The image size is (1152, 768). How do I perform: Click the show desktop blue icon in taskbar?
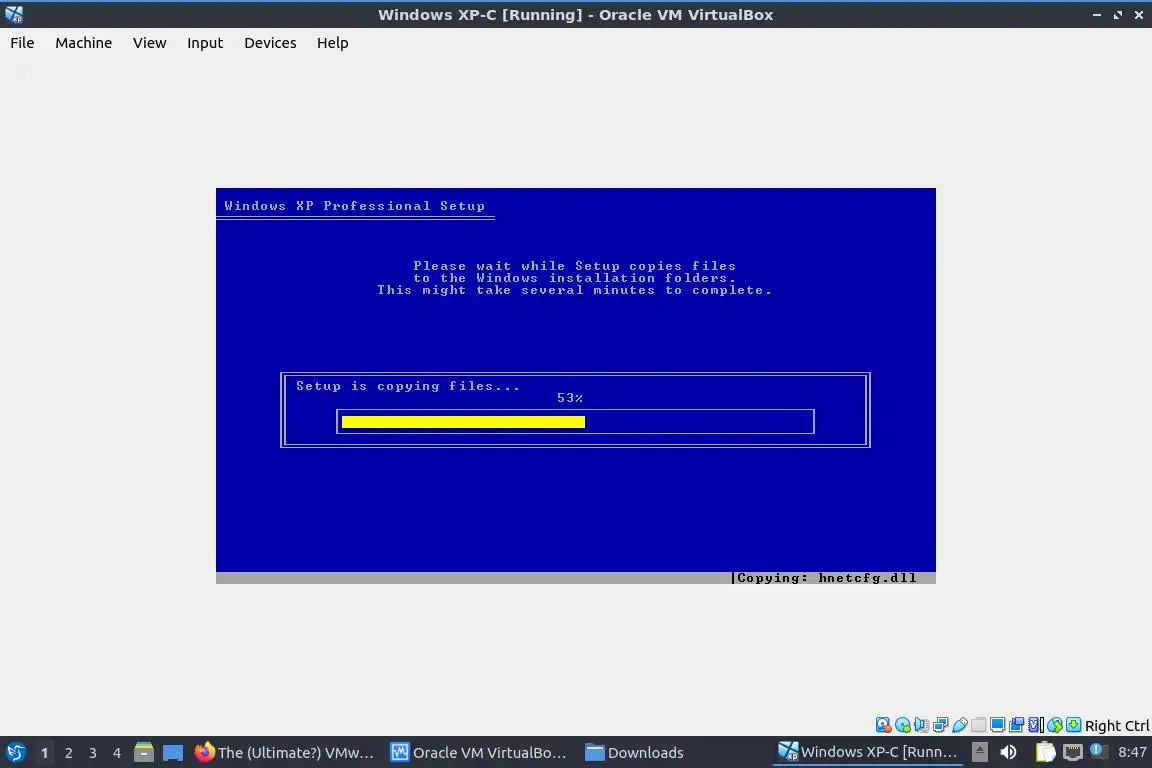click(x=173, y=753)
